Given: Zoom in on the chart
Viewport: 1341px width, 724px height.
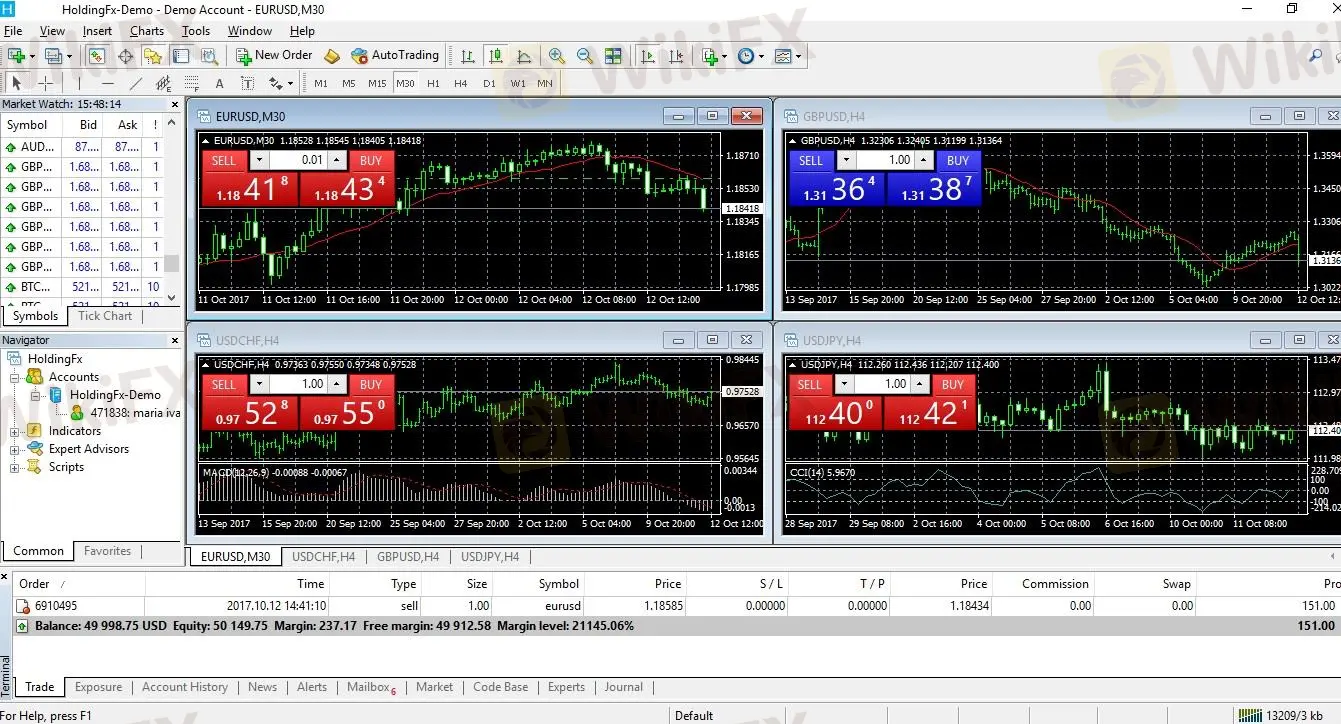Looking at the screenshot, I should point(557,56).
